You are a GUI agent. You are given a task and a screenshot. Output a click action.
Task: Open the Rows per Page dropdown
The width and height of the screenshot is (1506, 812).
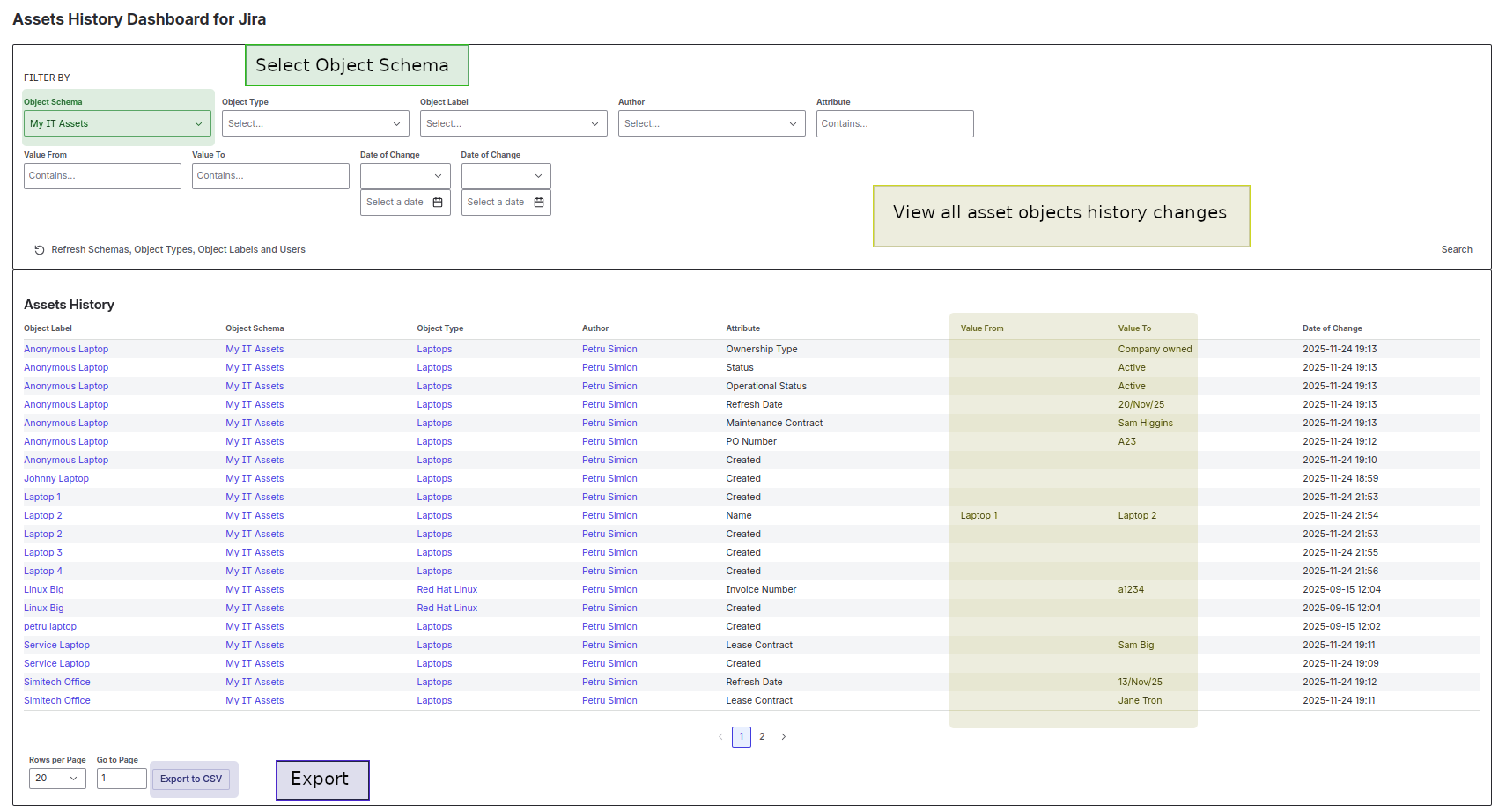click(x=57, y=779)
